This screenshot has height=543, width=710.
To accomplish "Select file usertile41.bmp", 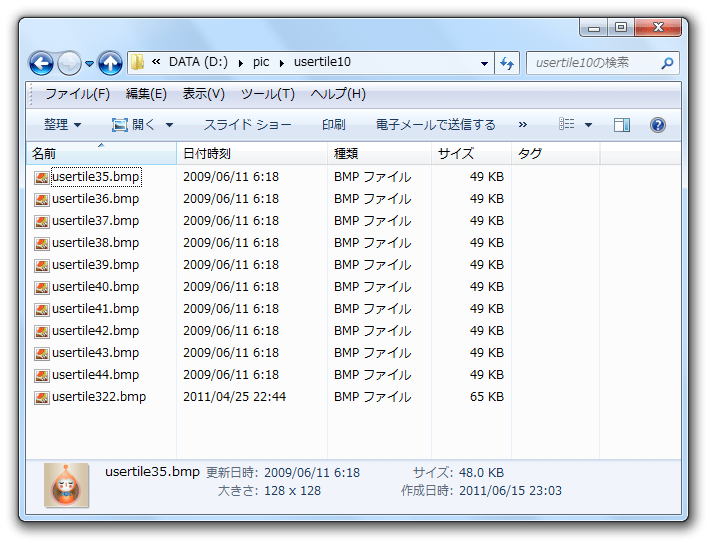I will [x=96, y=309].
